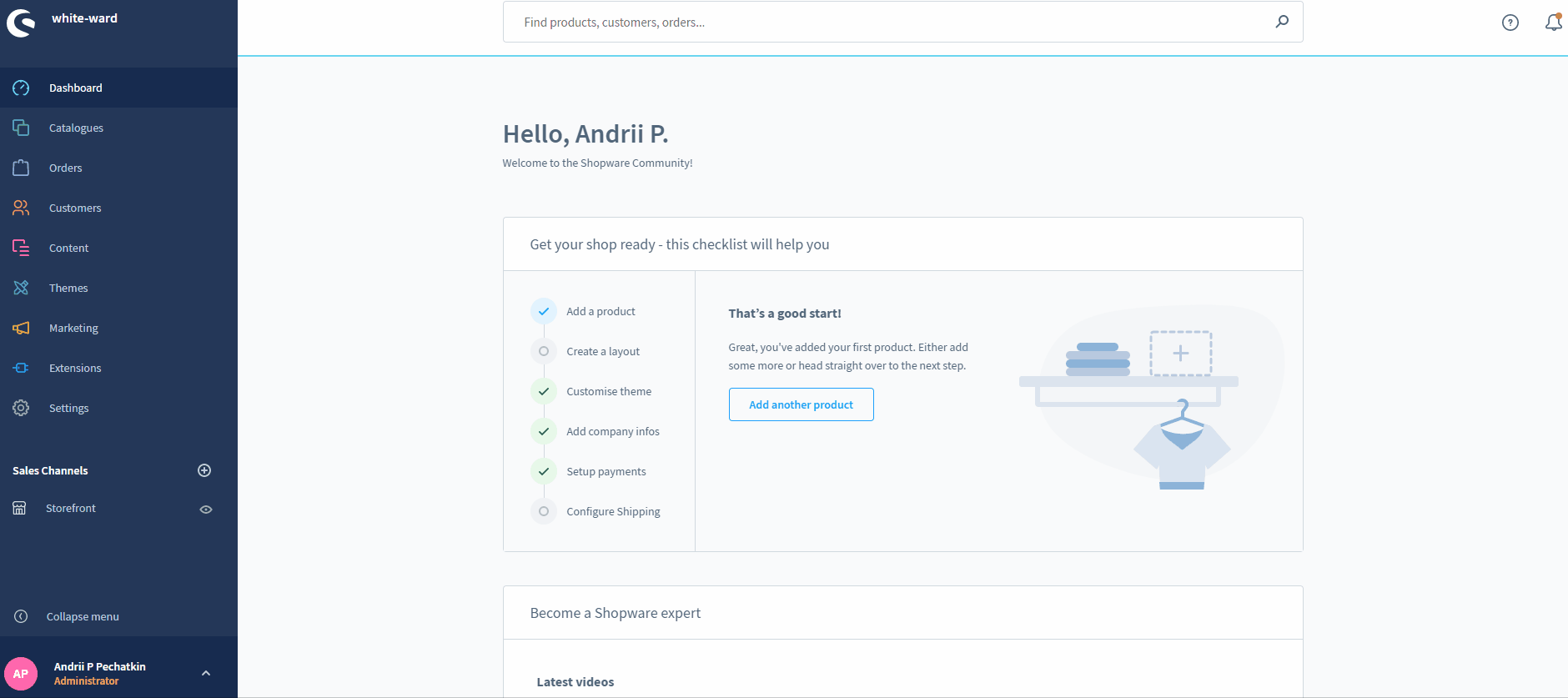Select the Configure Shipping checklist step
Viewport: 1568px width, 698px height.
pyautogui.click(x=613, y=511)
